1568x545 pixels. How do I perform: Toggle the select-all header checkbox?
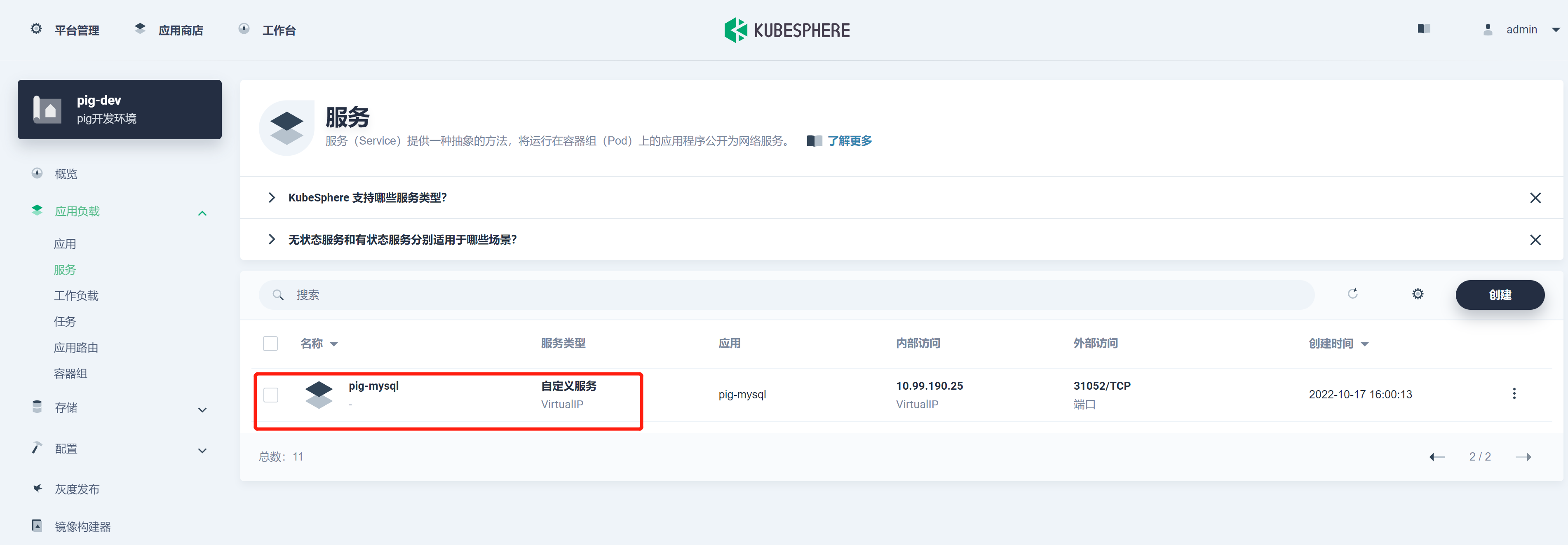click(x=270, y=344)
